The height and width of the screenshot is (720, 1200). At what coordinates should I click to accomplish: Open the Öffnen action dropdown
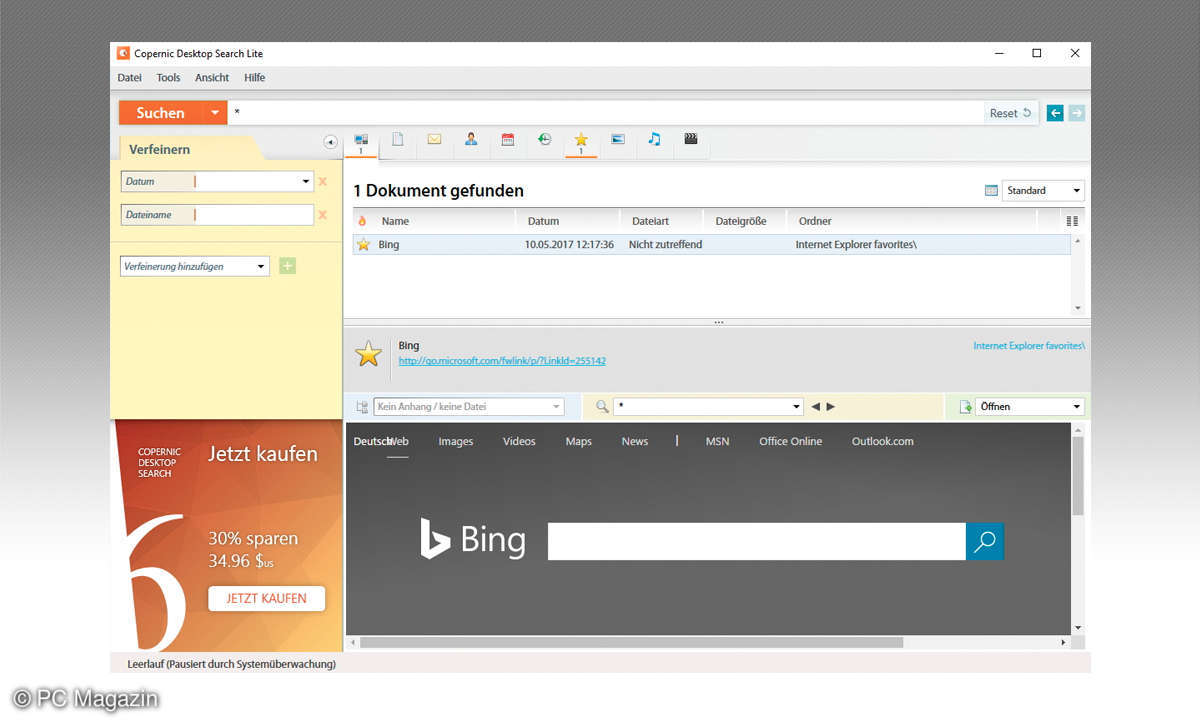1077,407
